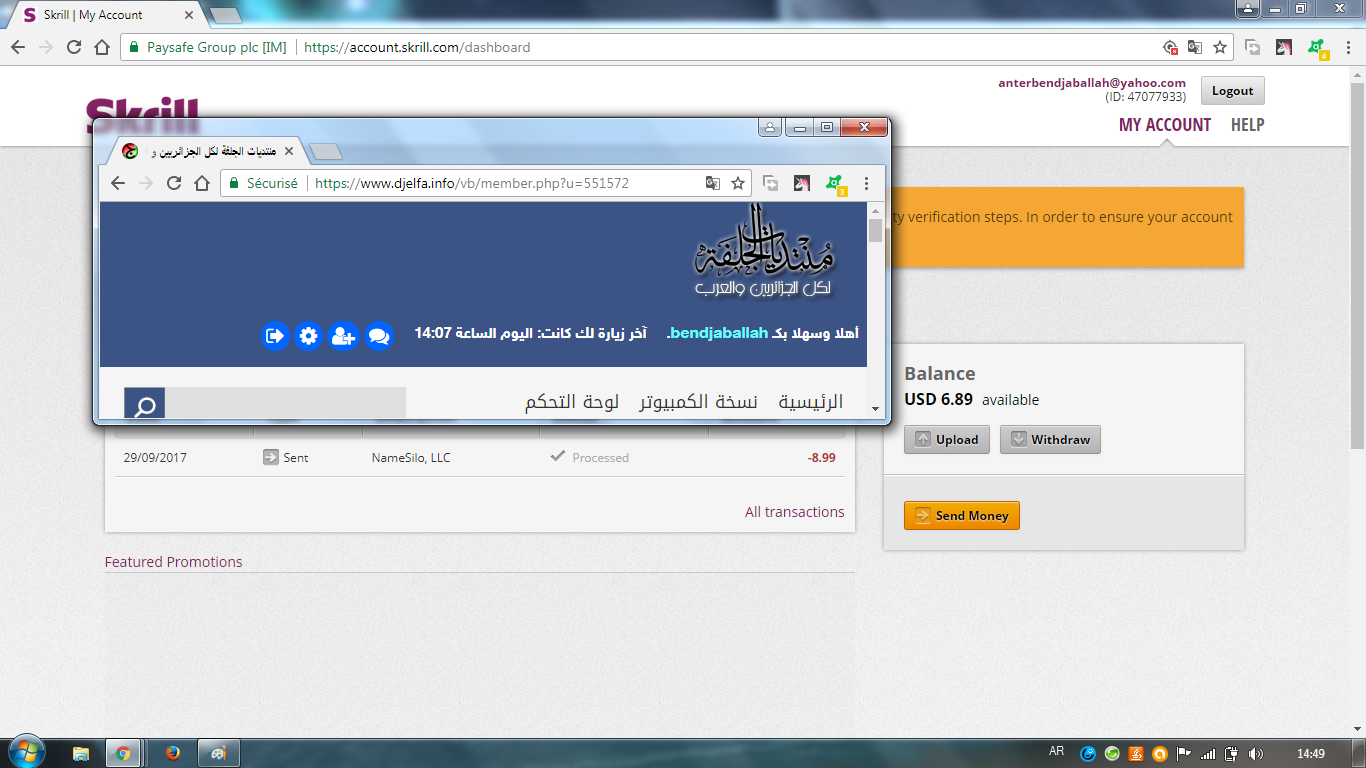Close the djelfa forum tab
Screen dimensions: 1366x768
tap(289, 151)
